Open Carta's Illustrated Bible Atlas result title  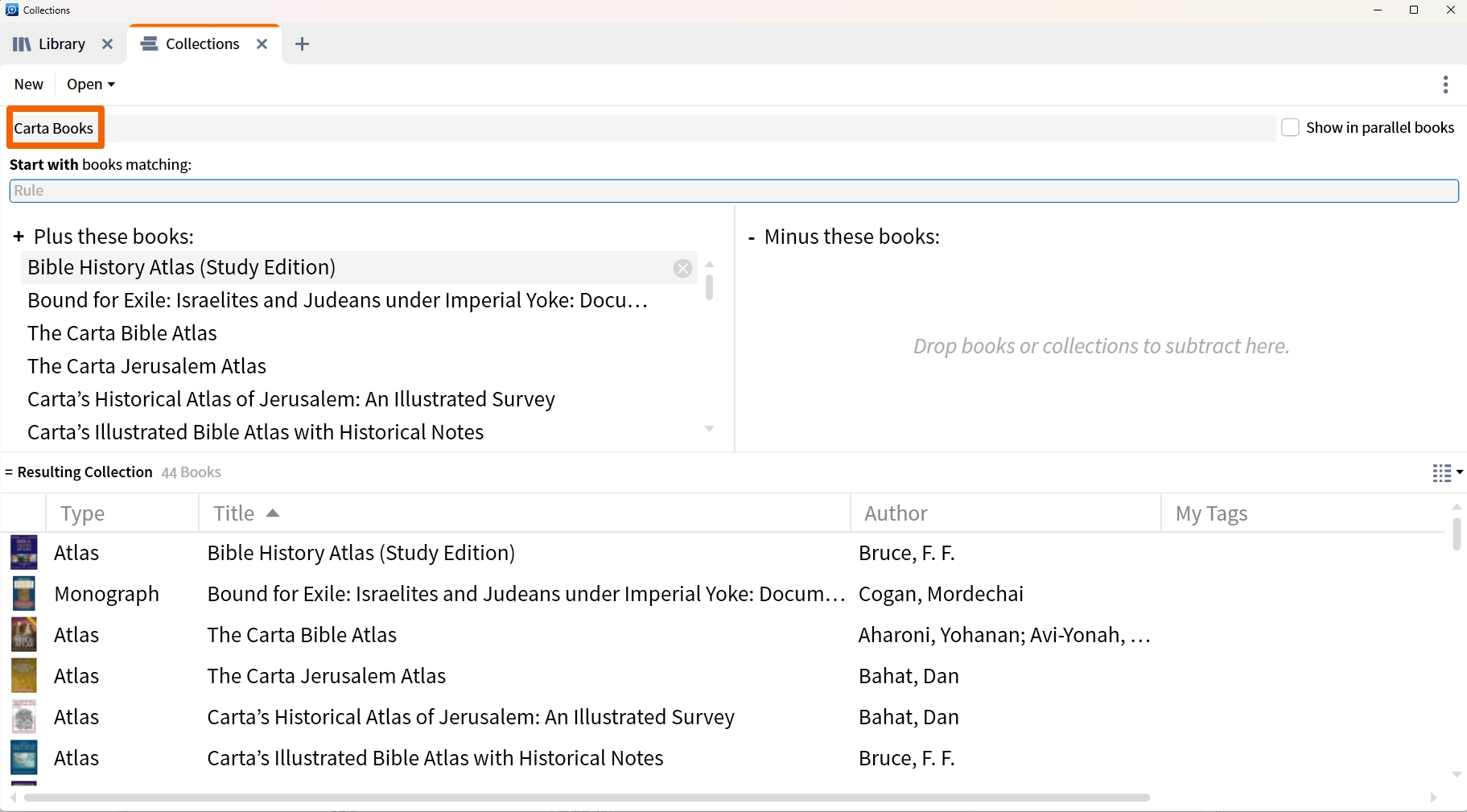435,758
